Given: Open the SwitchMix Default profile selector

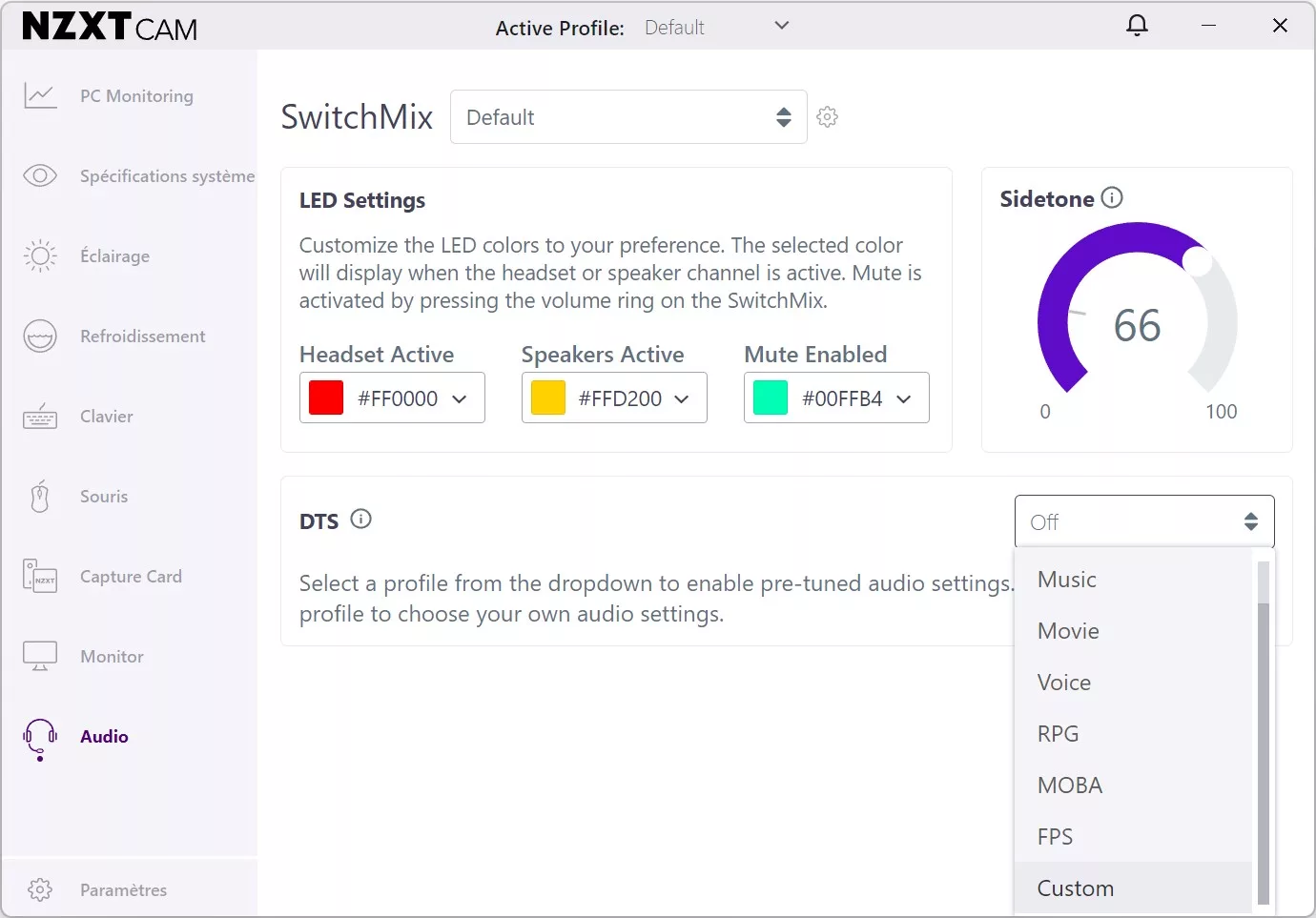Looking at the screenshot, I should 627,117.
